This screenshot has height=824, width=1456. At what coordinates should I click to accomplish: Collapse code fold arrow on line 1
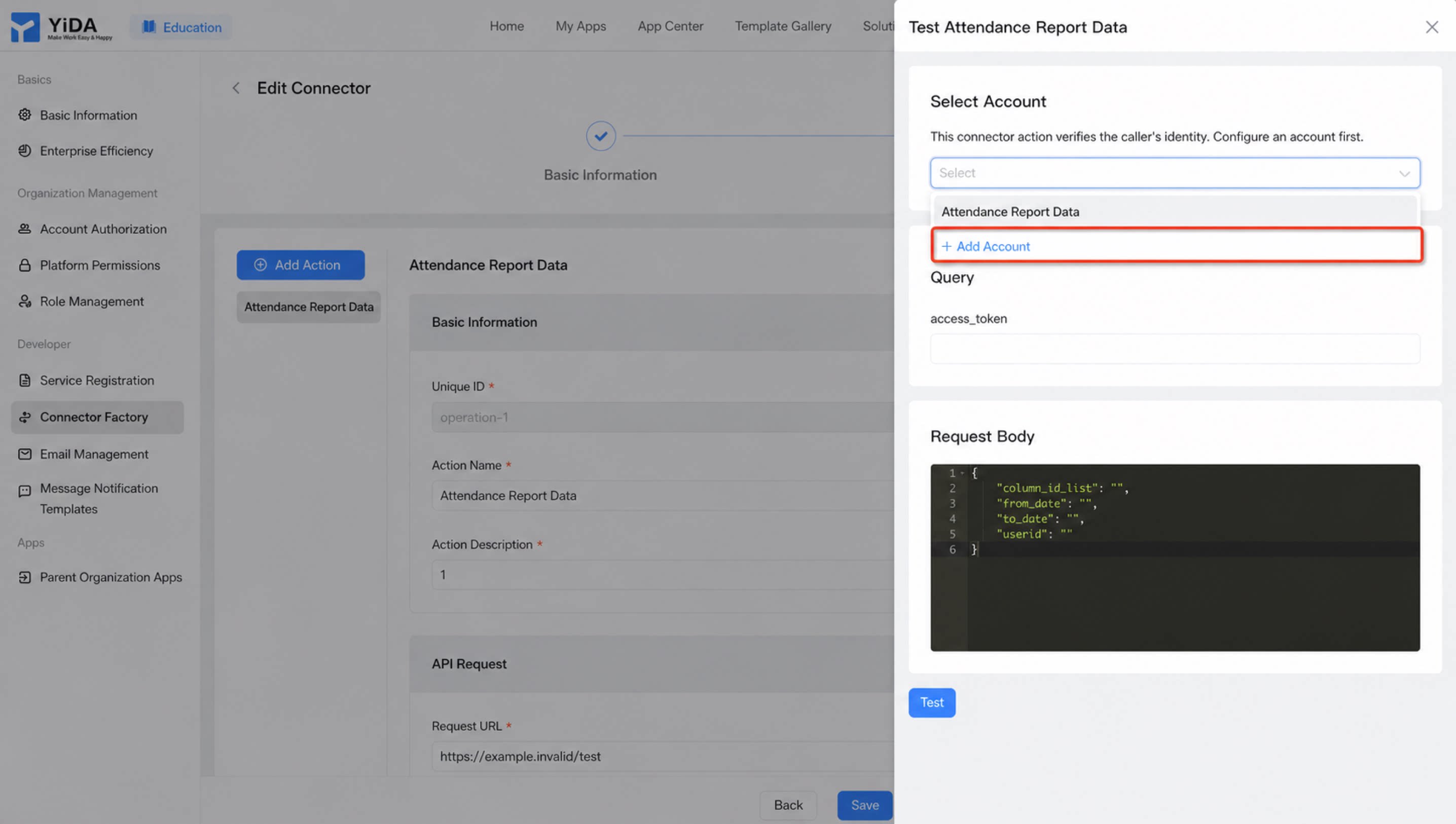(962, 473)
